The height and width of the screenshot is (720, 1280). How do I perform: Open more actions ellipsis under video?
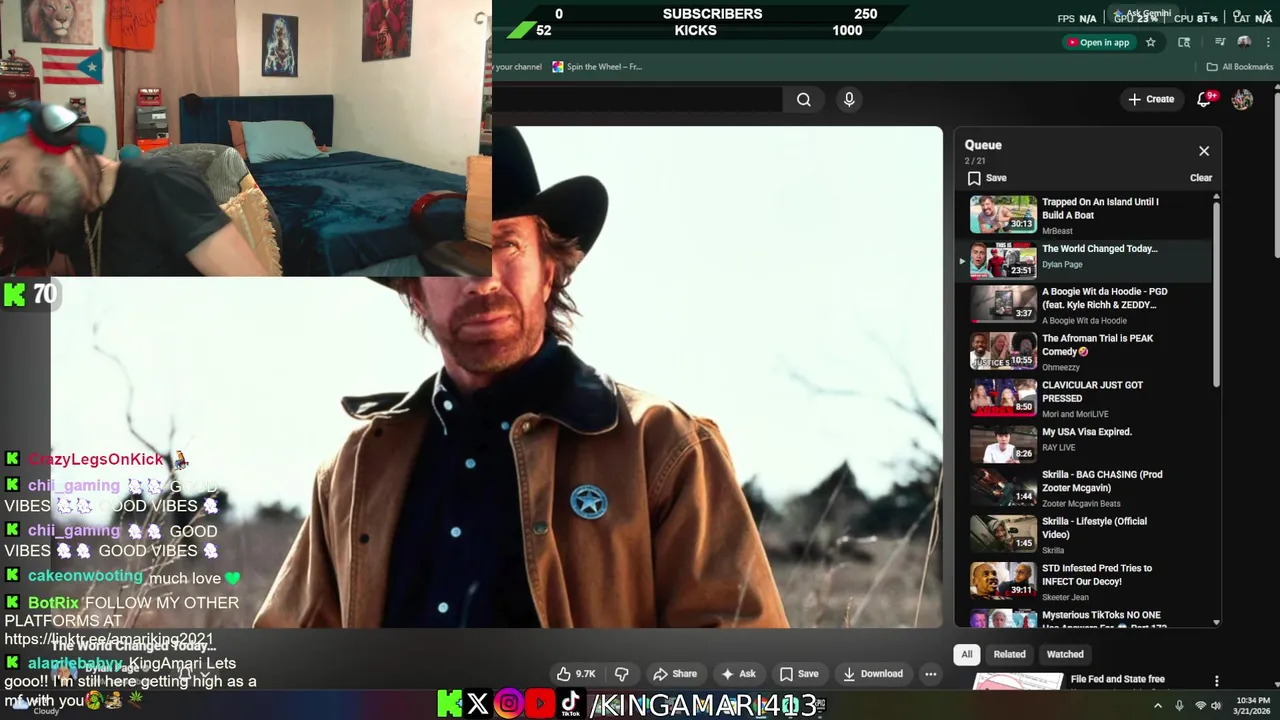pyautogui.click(x=931, y=674)
